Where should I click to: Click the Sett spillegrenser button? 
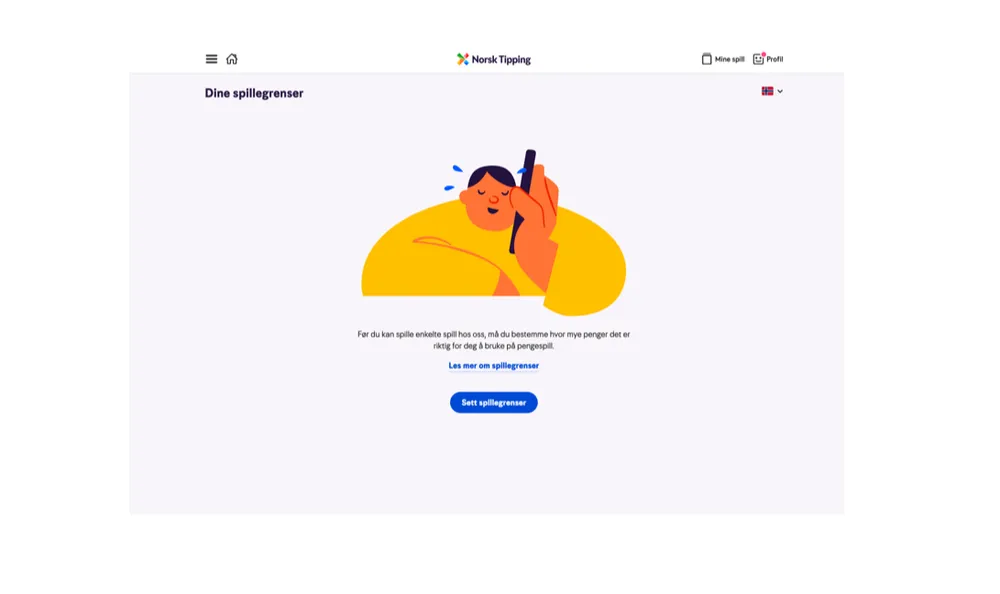click(494, 403)
